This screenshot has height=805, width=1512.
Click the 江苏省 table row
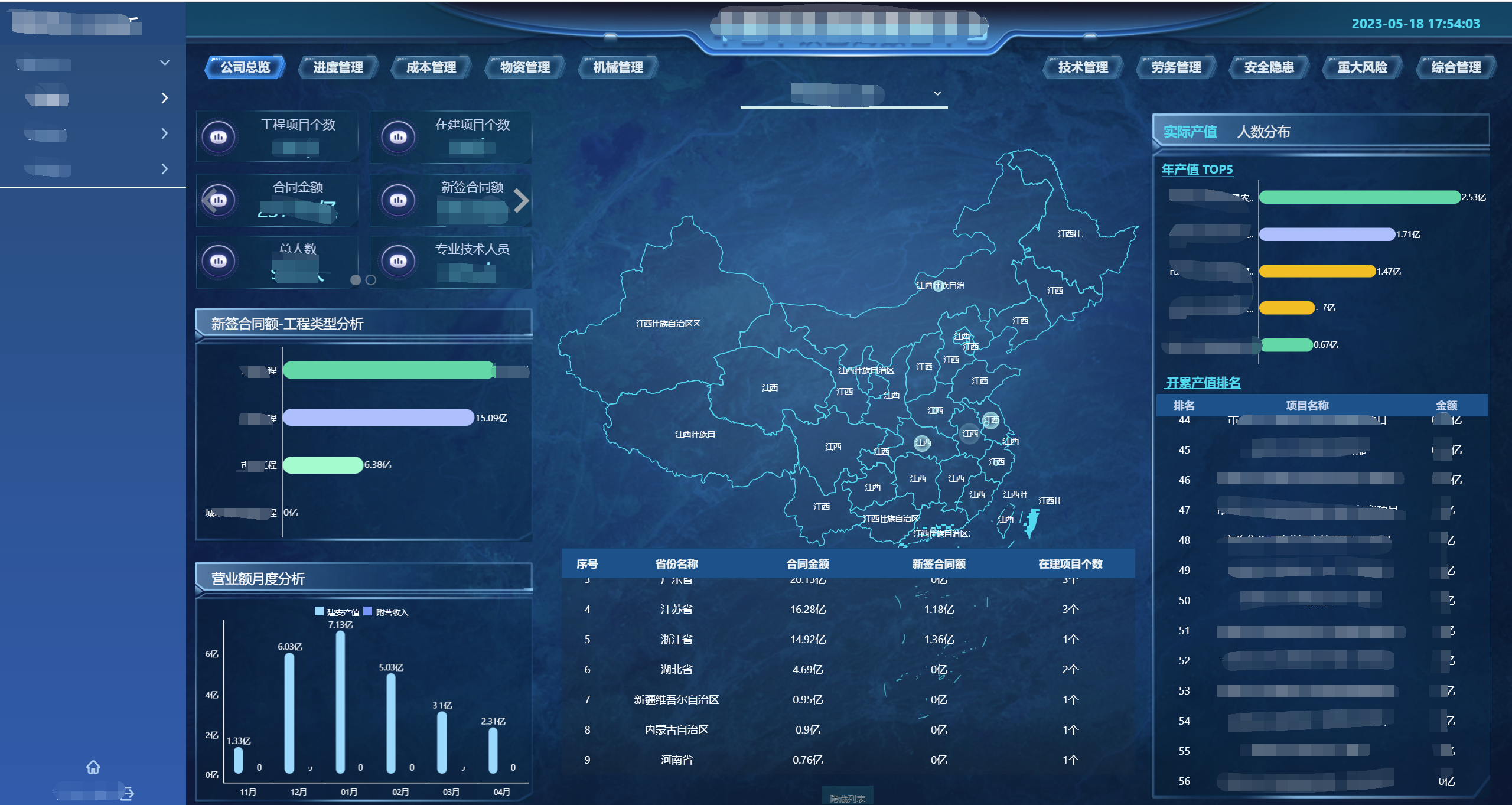(x=676, y=609)
